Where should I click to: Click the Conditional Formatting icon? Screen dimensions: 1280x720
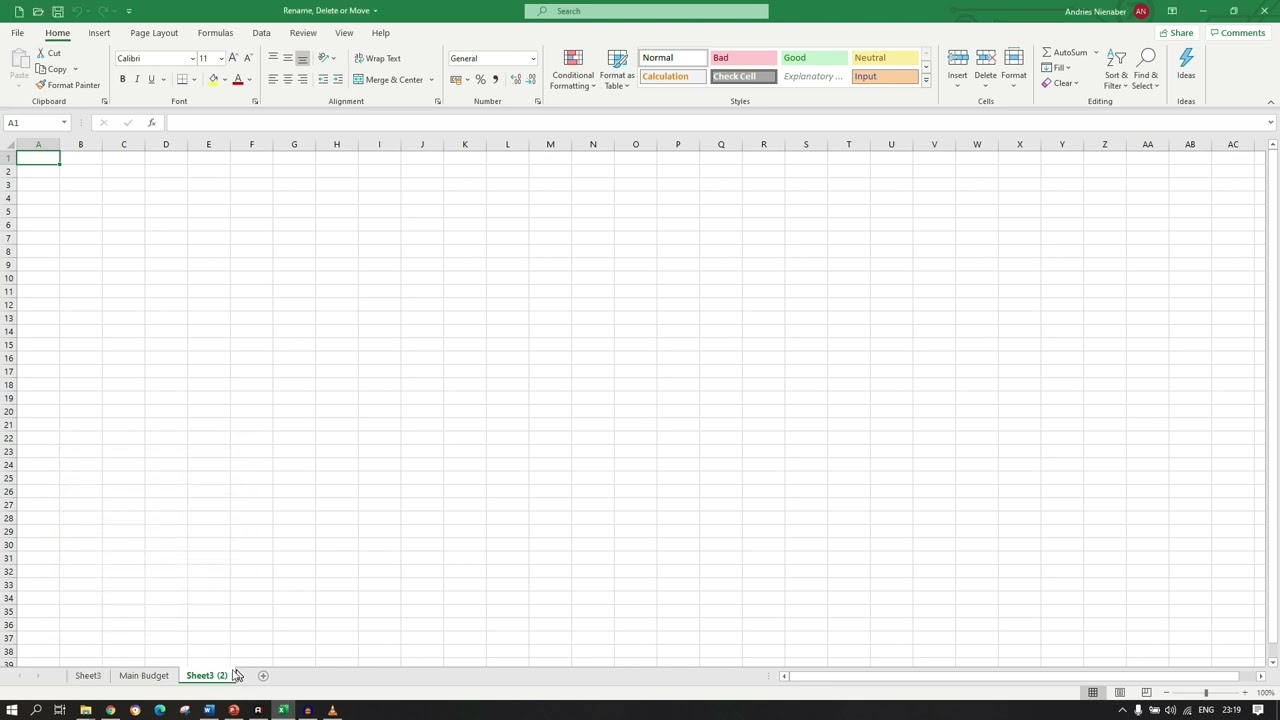click(573, 60)
